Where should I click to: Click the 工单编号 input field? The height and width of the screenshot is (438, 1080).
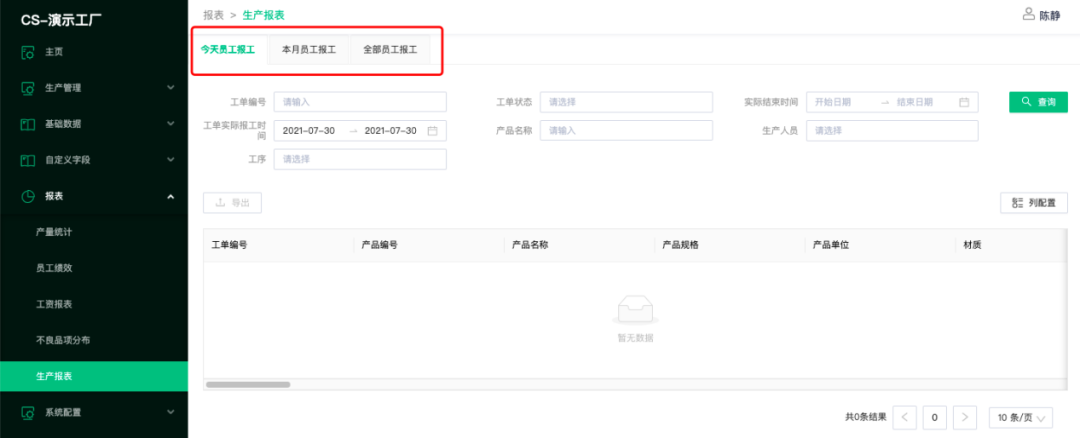click(x=360, y=102)
